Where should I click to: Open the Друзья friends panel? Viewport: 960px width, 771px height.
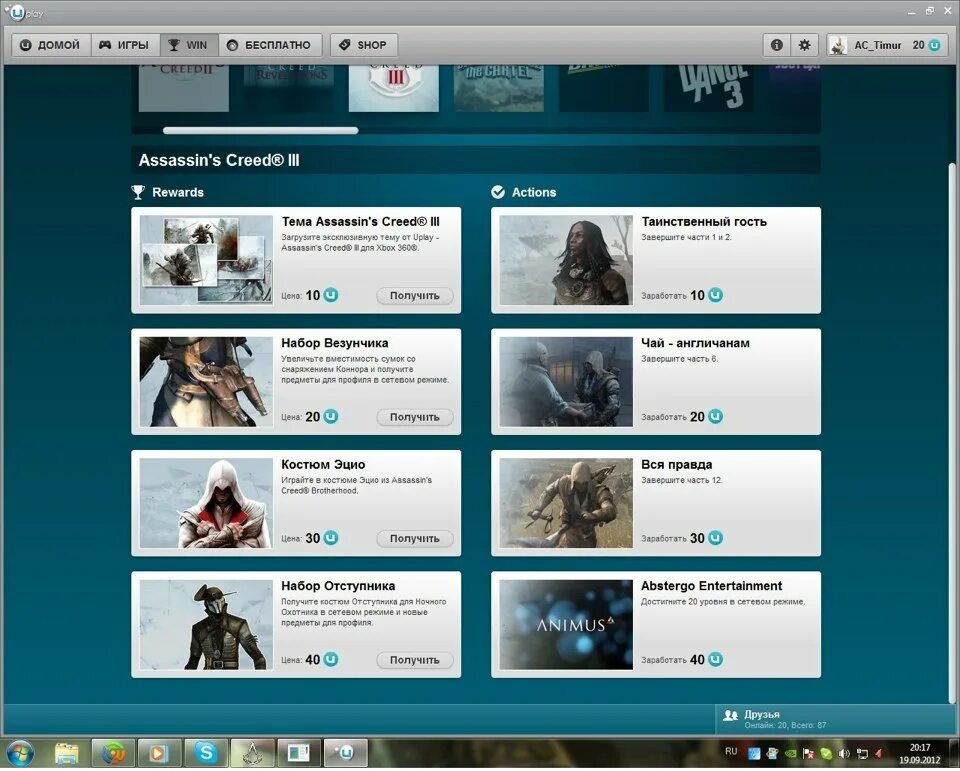(x=835, y=719)
